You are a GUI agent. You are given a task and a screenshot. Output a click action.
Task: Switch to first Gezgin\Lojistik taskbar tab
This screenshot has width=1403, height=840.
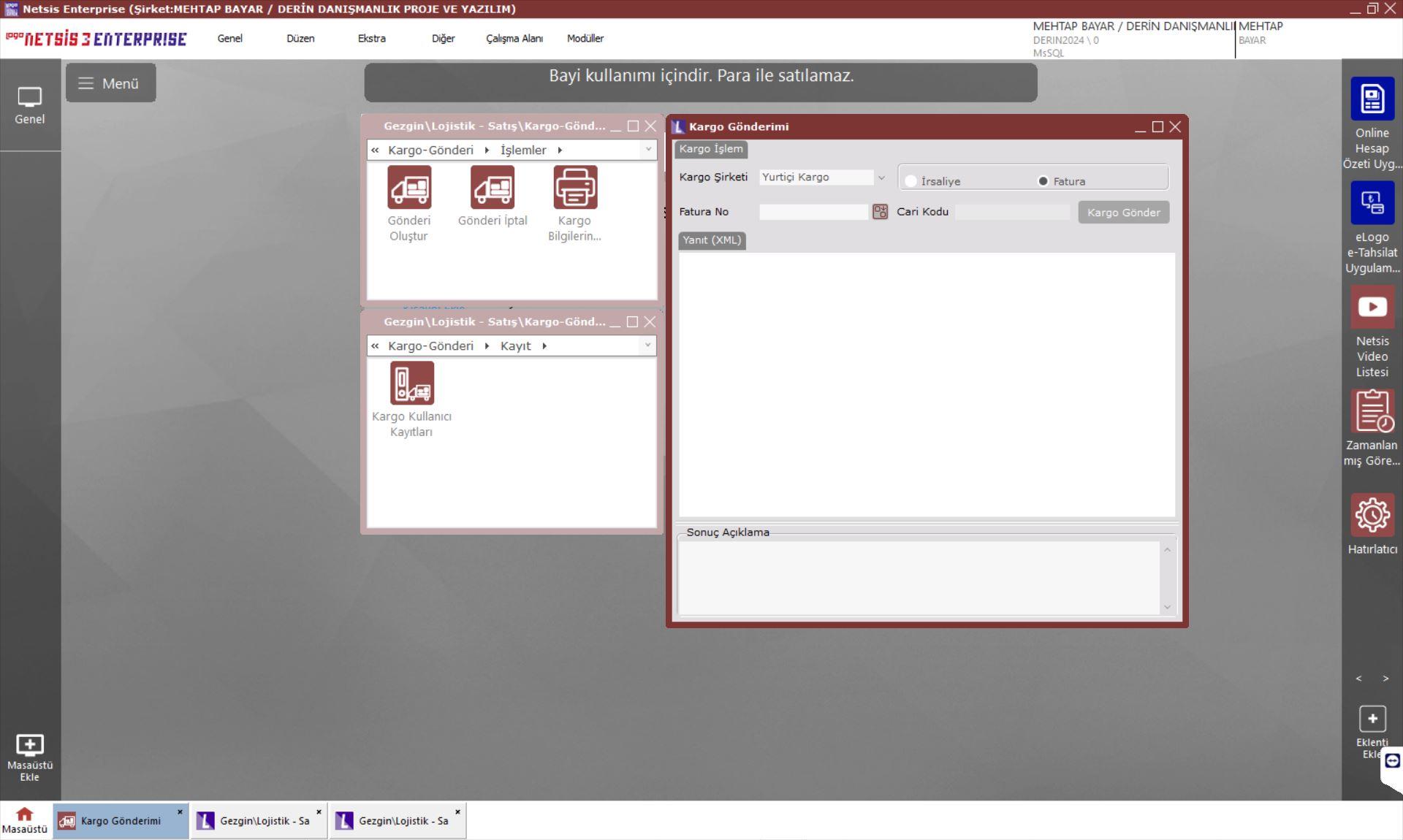click(259, 821)
